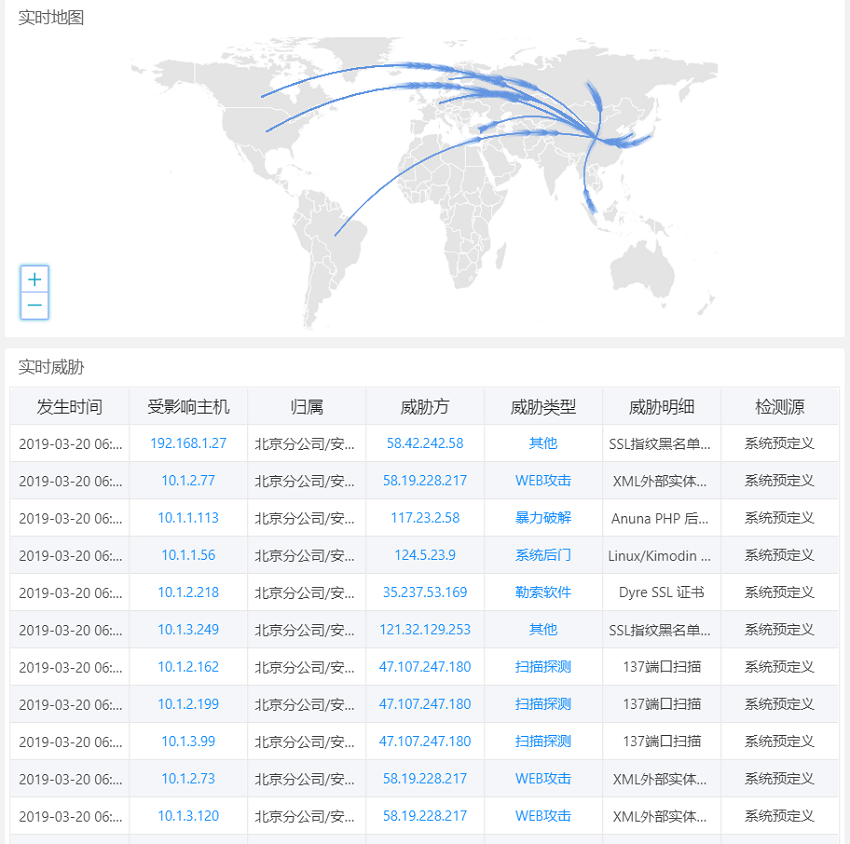Click 47.107.247.180 in the 10.1.3.99 row
The width and height of the screenshot is (850, 844).
point(425,741)
